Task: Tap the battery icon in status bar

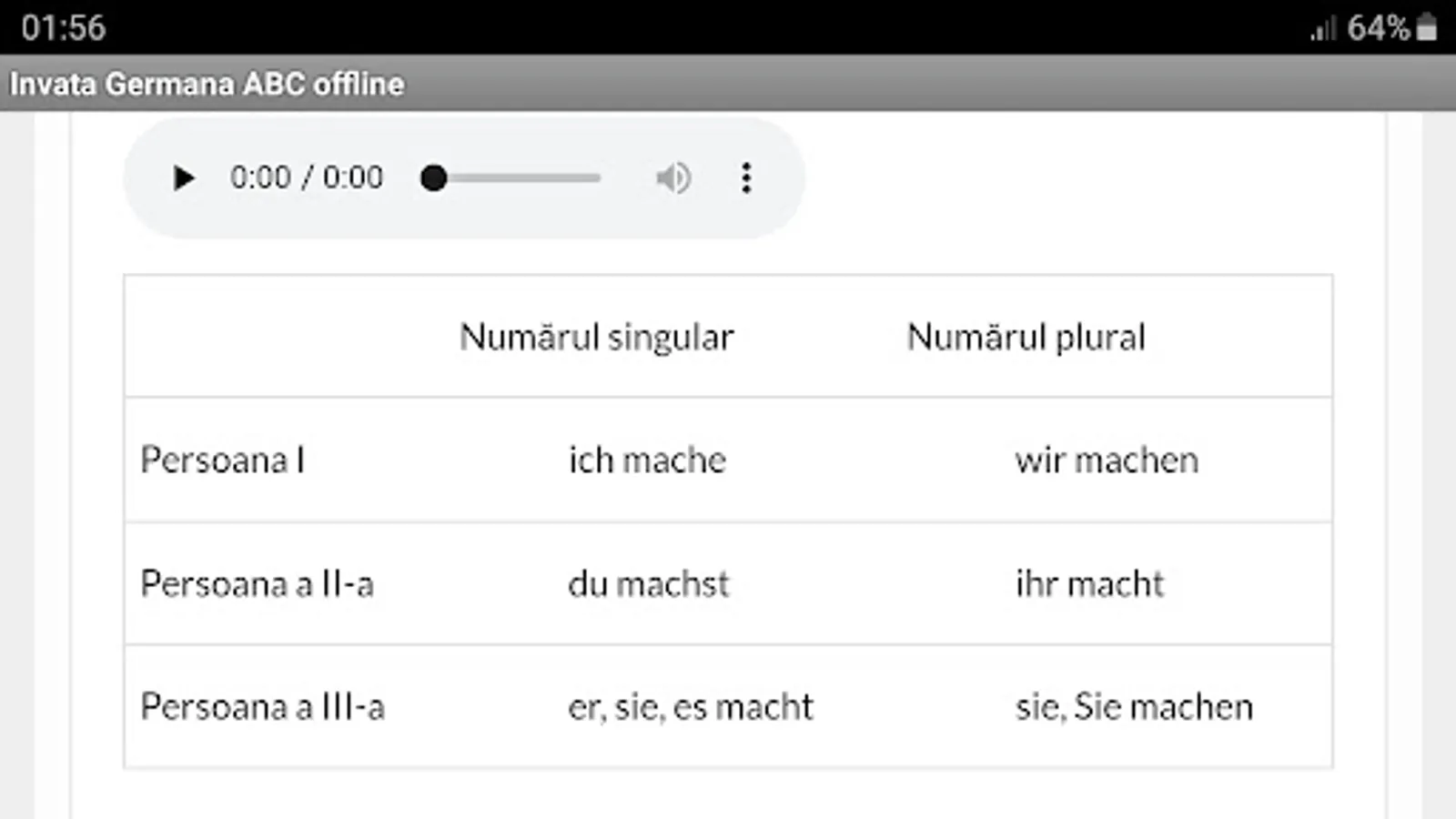Action: (x=1427, y=28)
